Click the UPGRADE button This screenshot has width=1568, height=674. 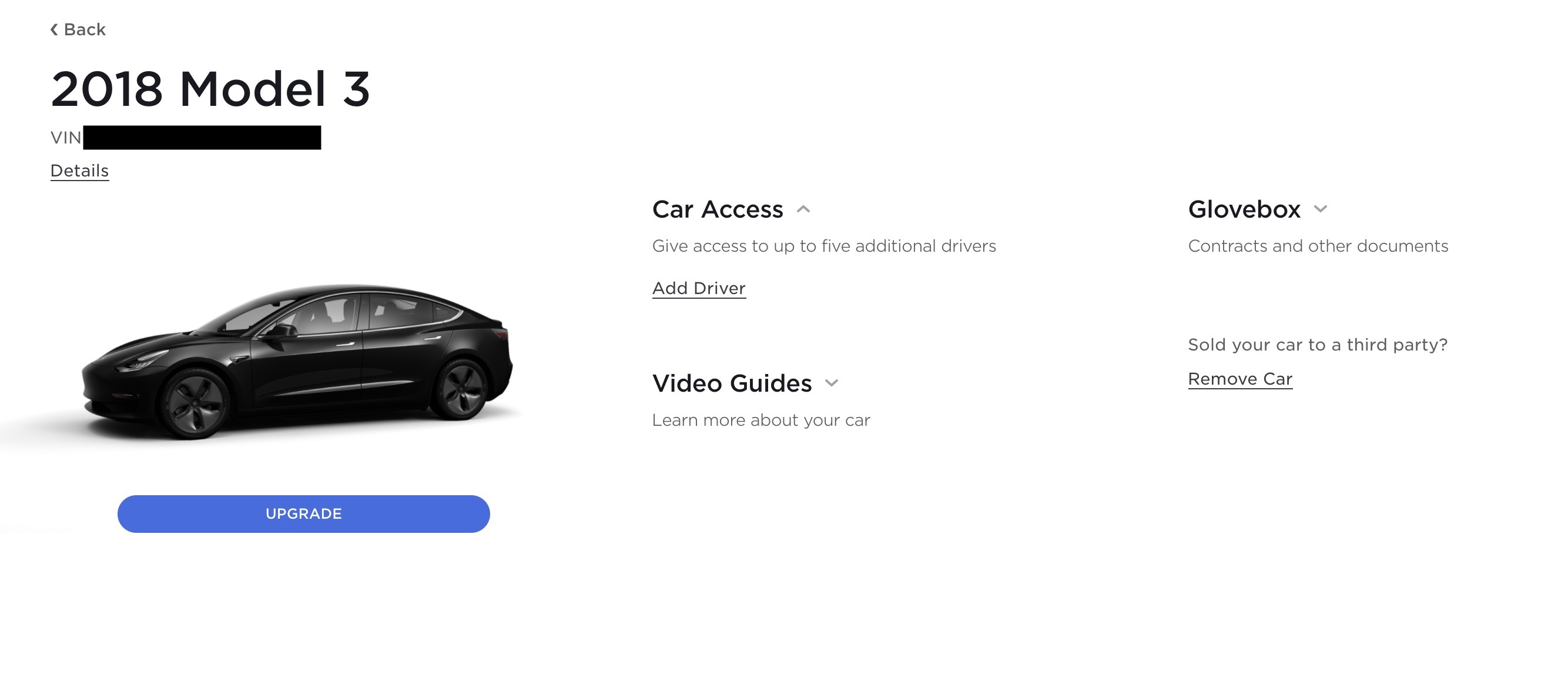303,513
